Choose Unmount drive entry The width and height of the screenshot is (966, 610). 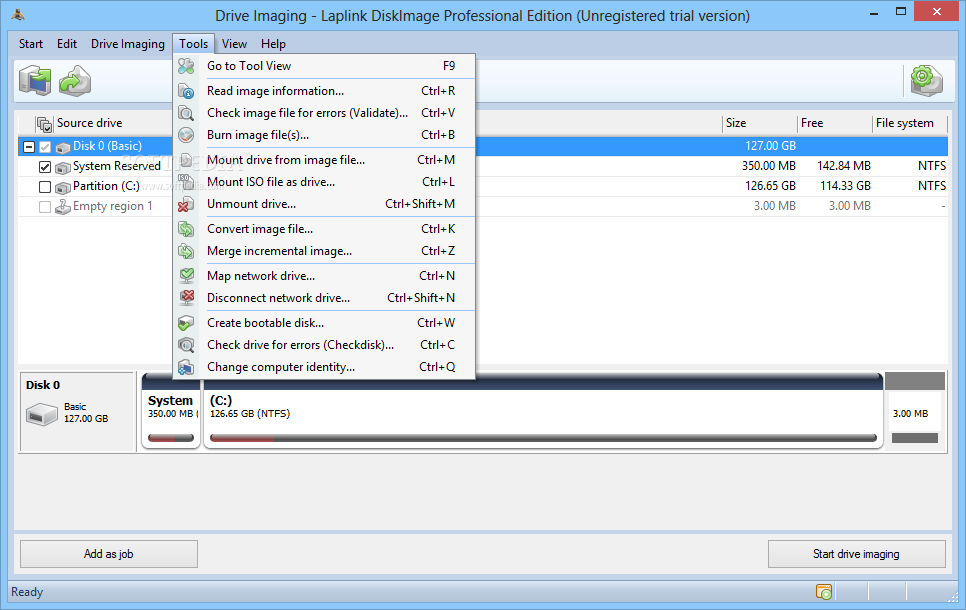pyautogui.click(x=325, y=204)
